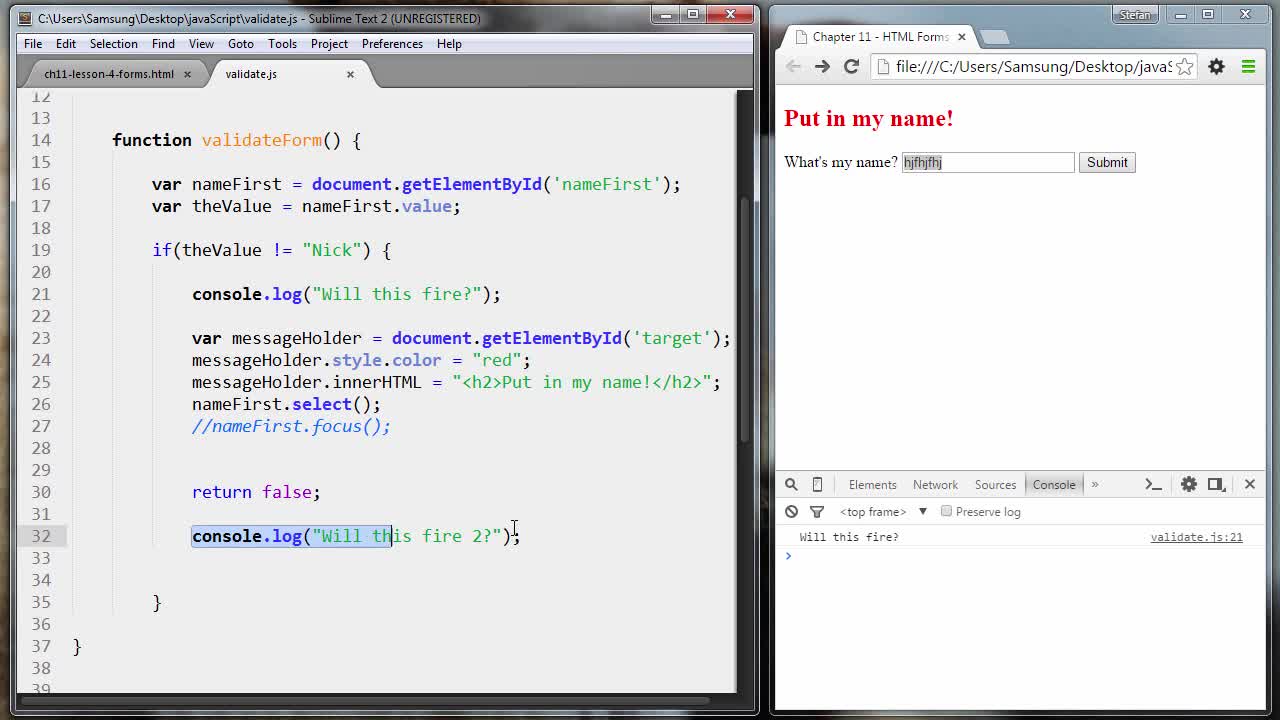The image size is (1280, 720).
Task: Switch to the Network panel
Action: [935, 484]
